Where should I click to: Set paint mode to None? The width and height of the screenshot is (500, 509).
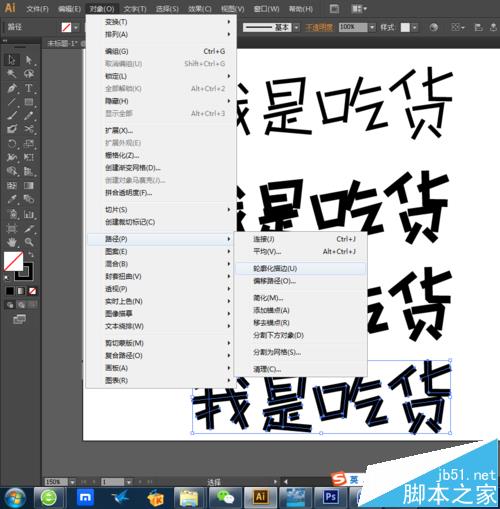(32, 291)
